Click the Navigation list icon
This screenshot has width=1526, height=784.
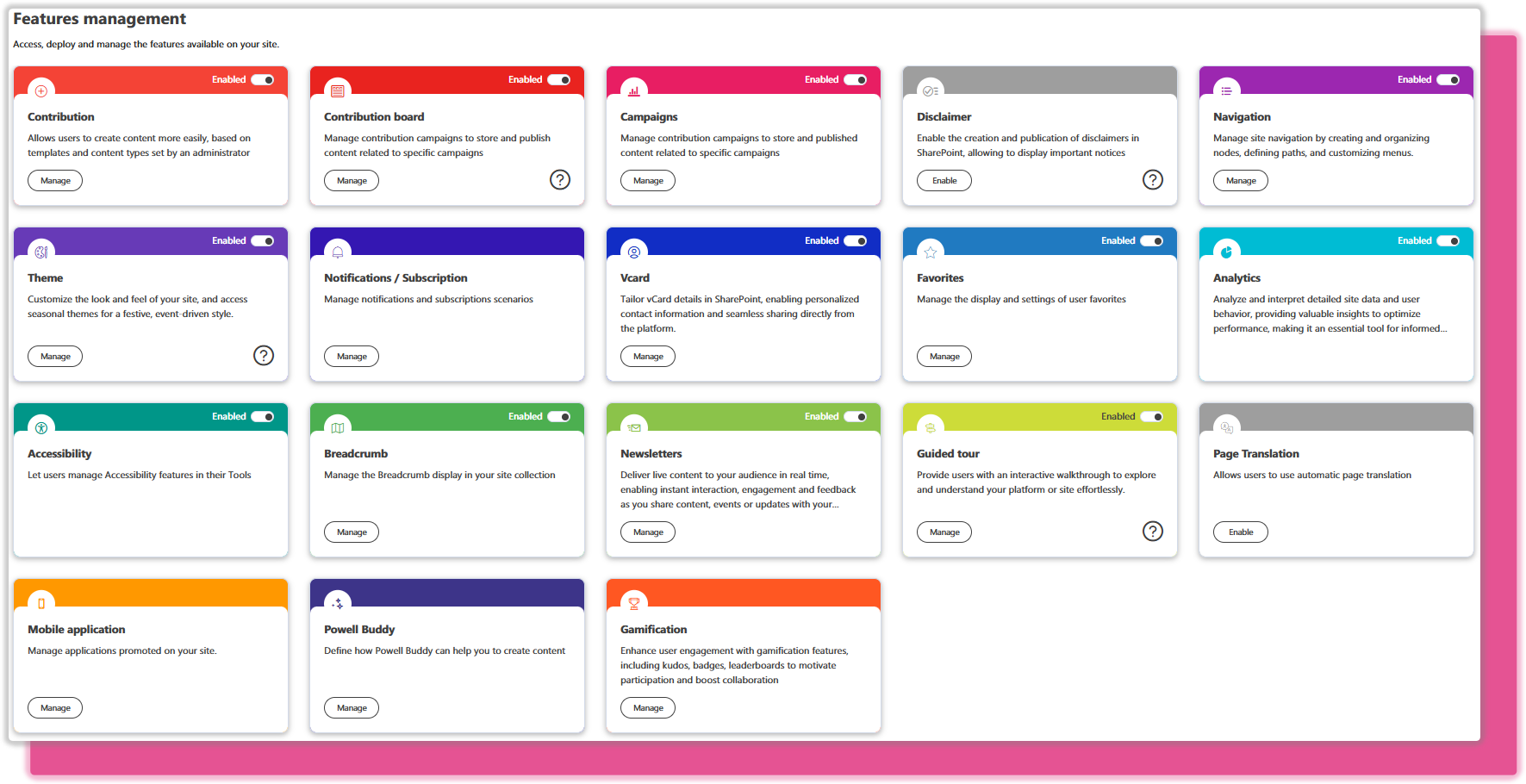pyautogui.click(x=1227, y=90)
